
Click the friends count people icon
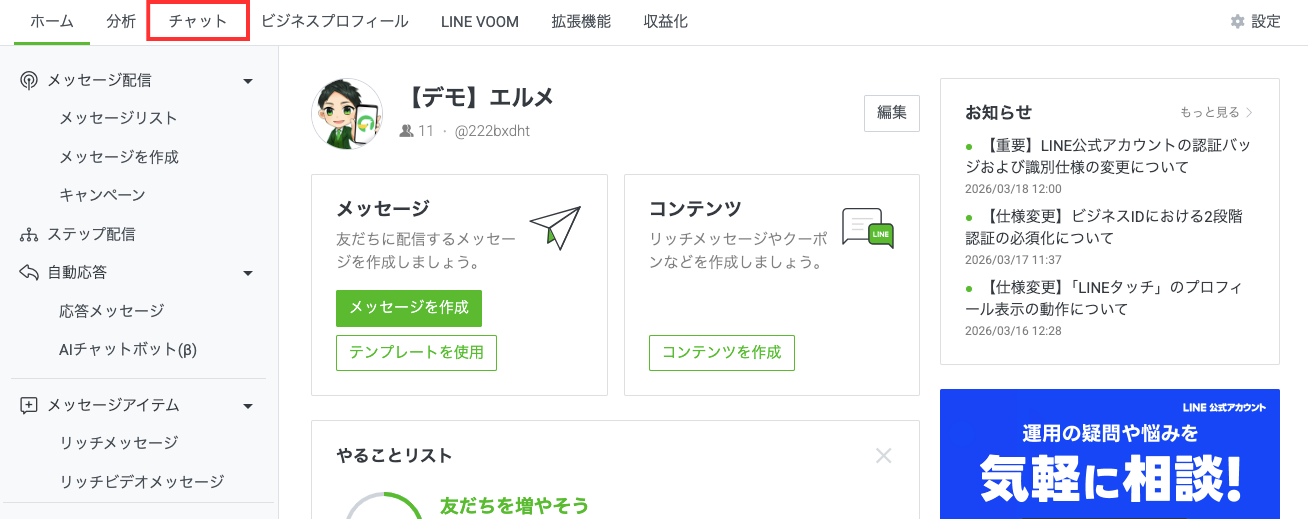[407, 131]
